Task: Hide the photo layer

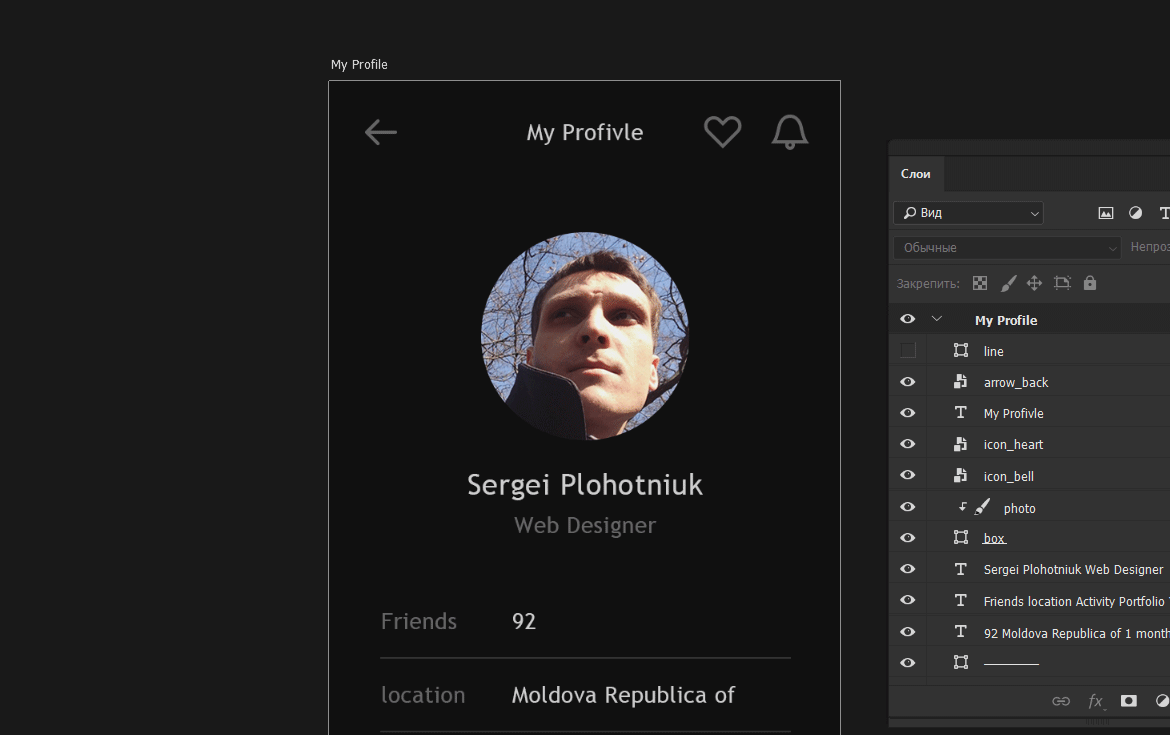Action: pos(907,507)
